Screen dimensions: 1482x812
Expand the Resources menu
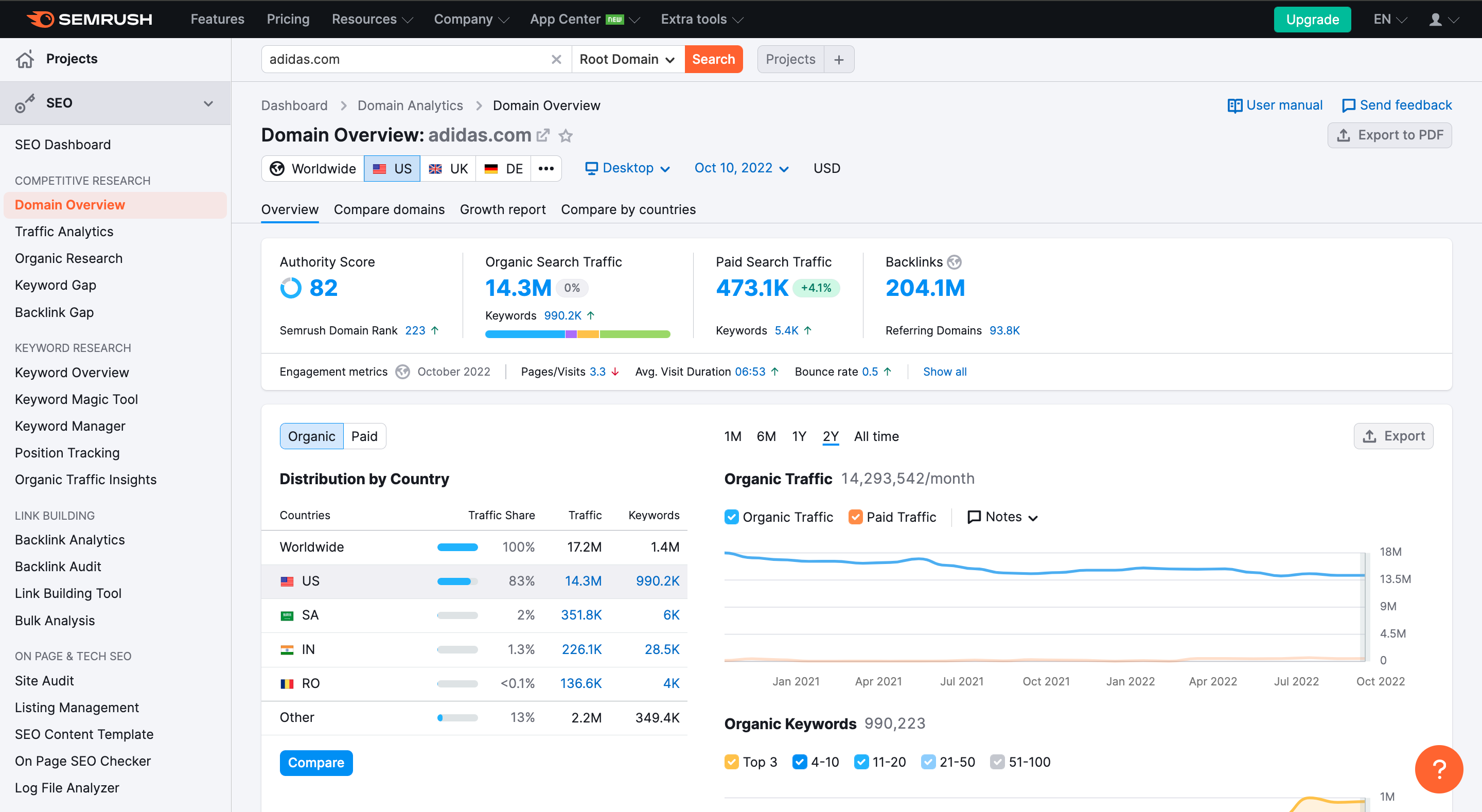tap(372, 19)
